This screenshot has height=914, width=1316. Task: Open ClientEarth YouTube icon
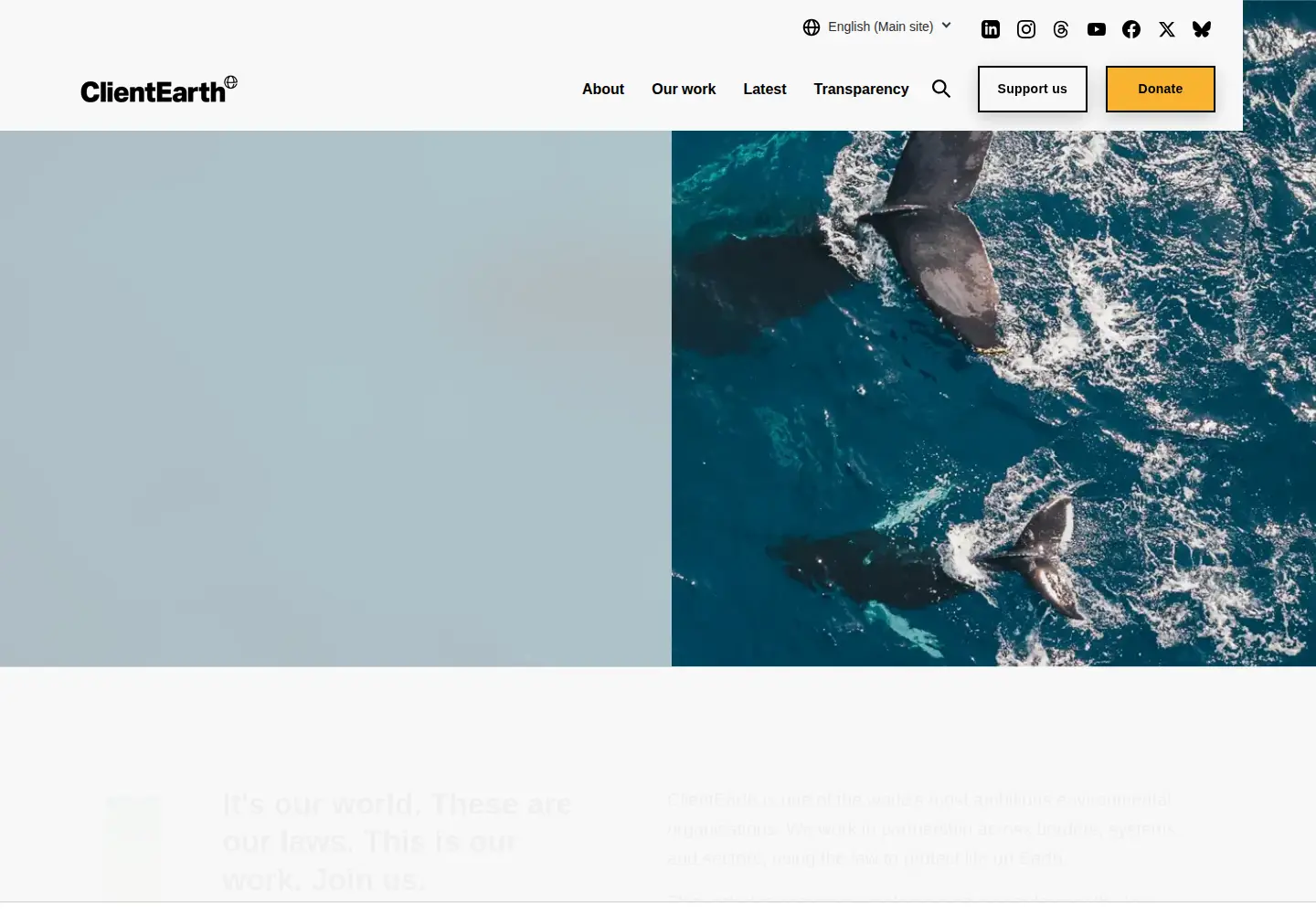coord(1097,29)
